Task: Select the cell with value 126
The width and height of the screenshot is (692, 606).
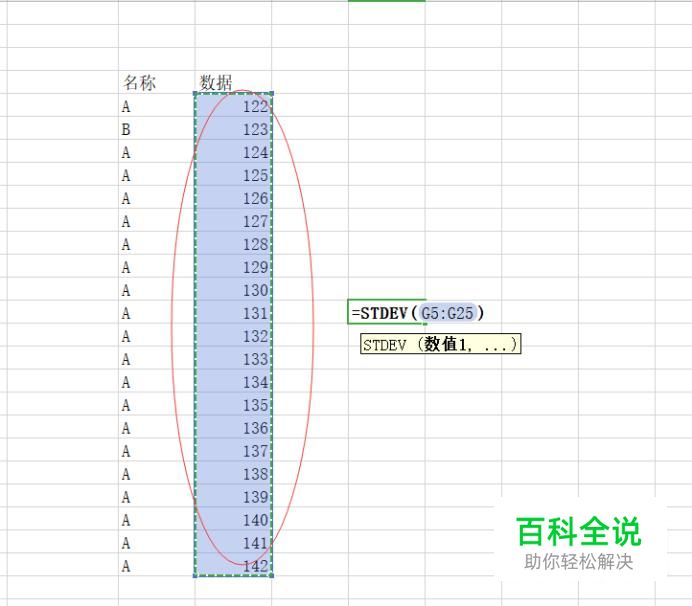Action: click(x=233, y=198)
